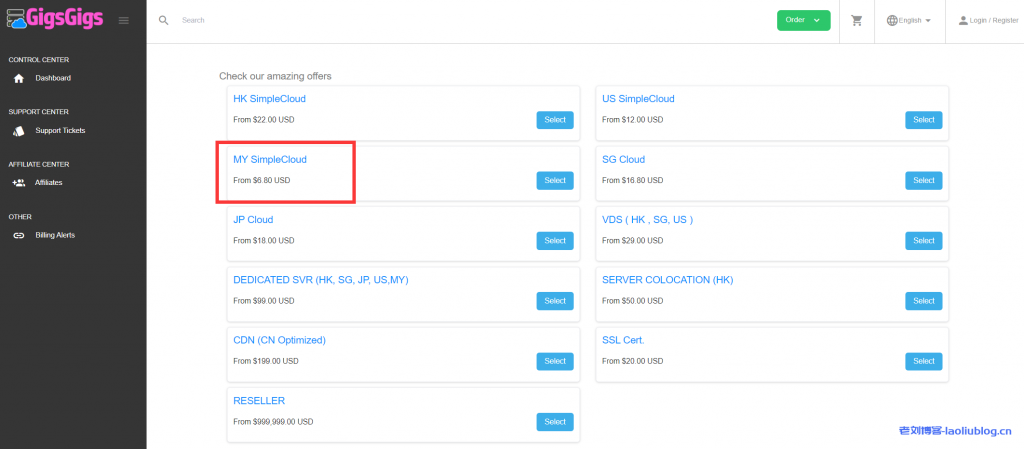Select the MY SimpleCloud offer
1024x449 pixels.
click(554, 180)
